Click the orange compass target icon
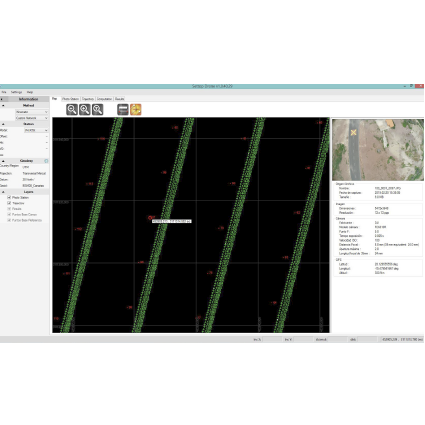This screenshot has width=425, height=425. pos(136,109)
